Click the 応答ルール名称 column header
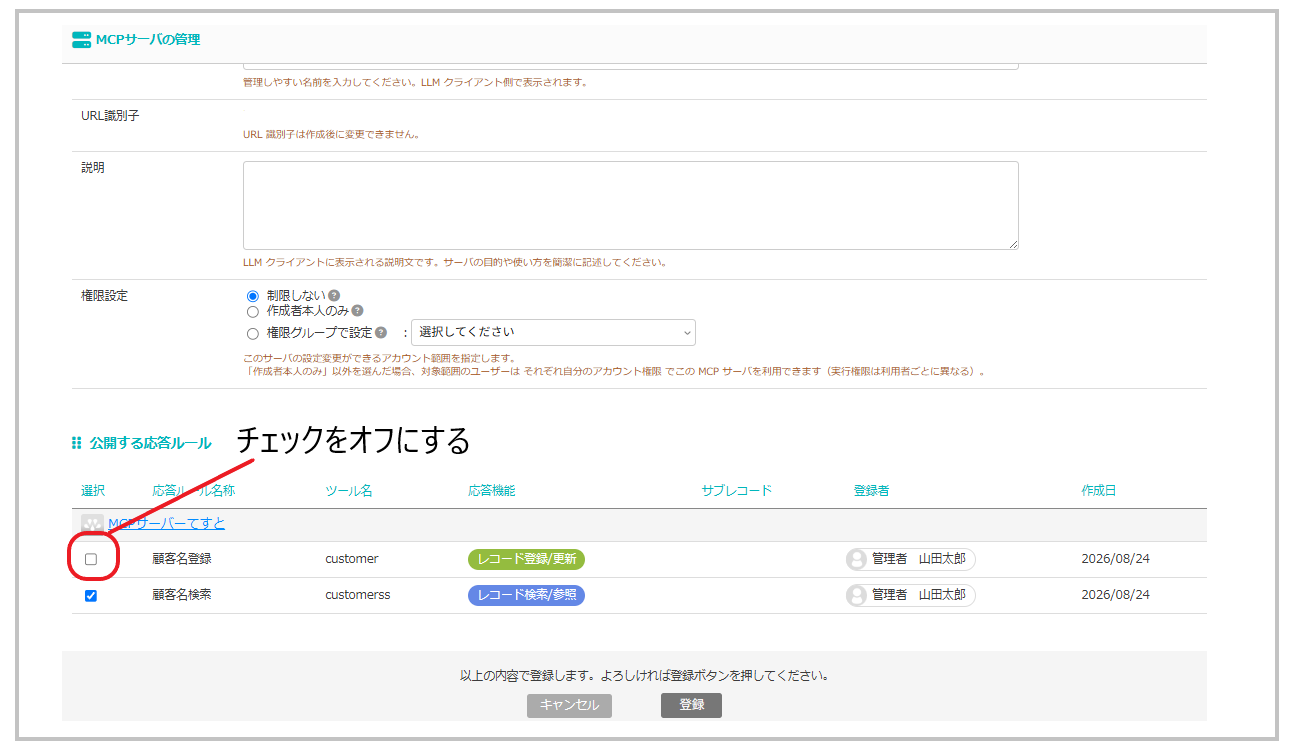 [194, 491]
